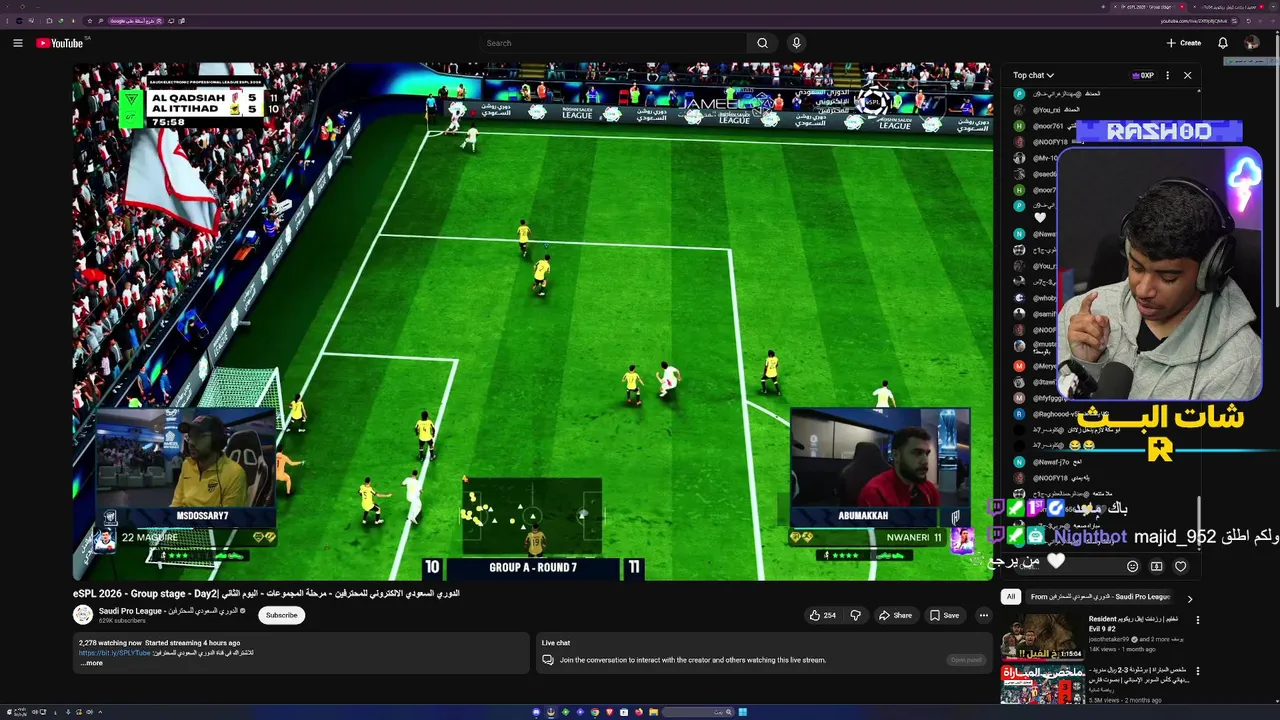Share the video
The image size is (1280, 720).
895,615
